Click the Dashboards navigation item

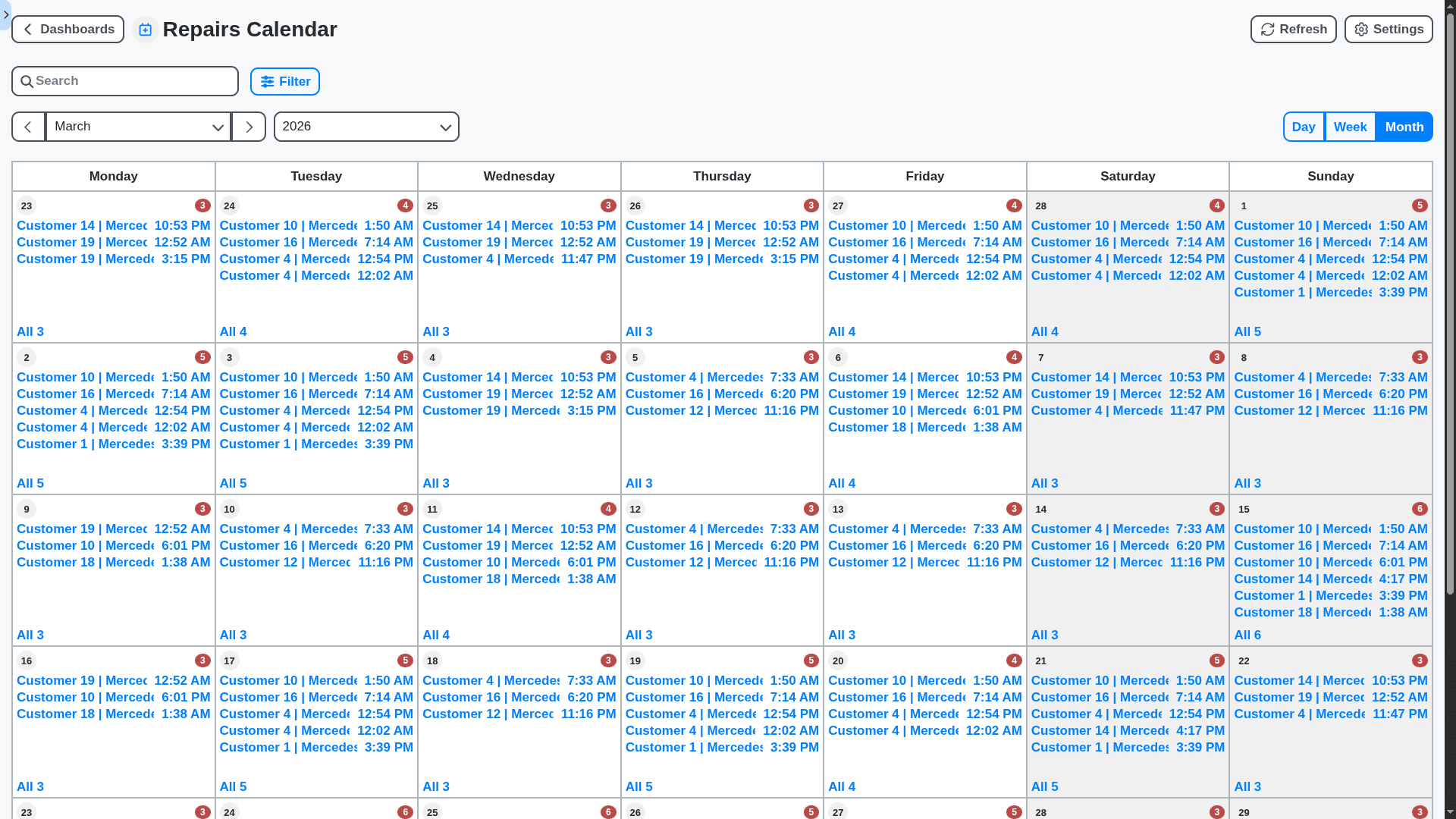tap(76, 29)
